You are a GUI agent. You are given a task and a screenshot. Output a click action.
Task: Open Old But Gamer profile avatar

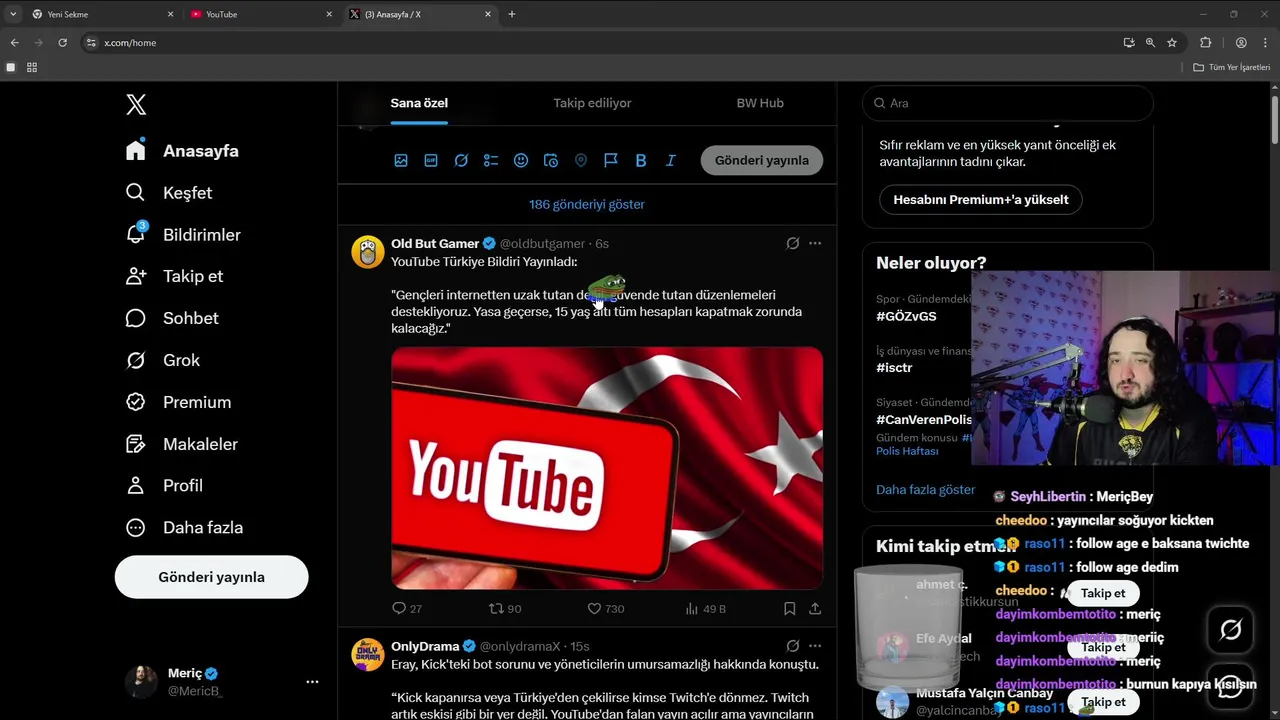[x=368, y=252]
